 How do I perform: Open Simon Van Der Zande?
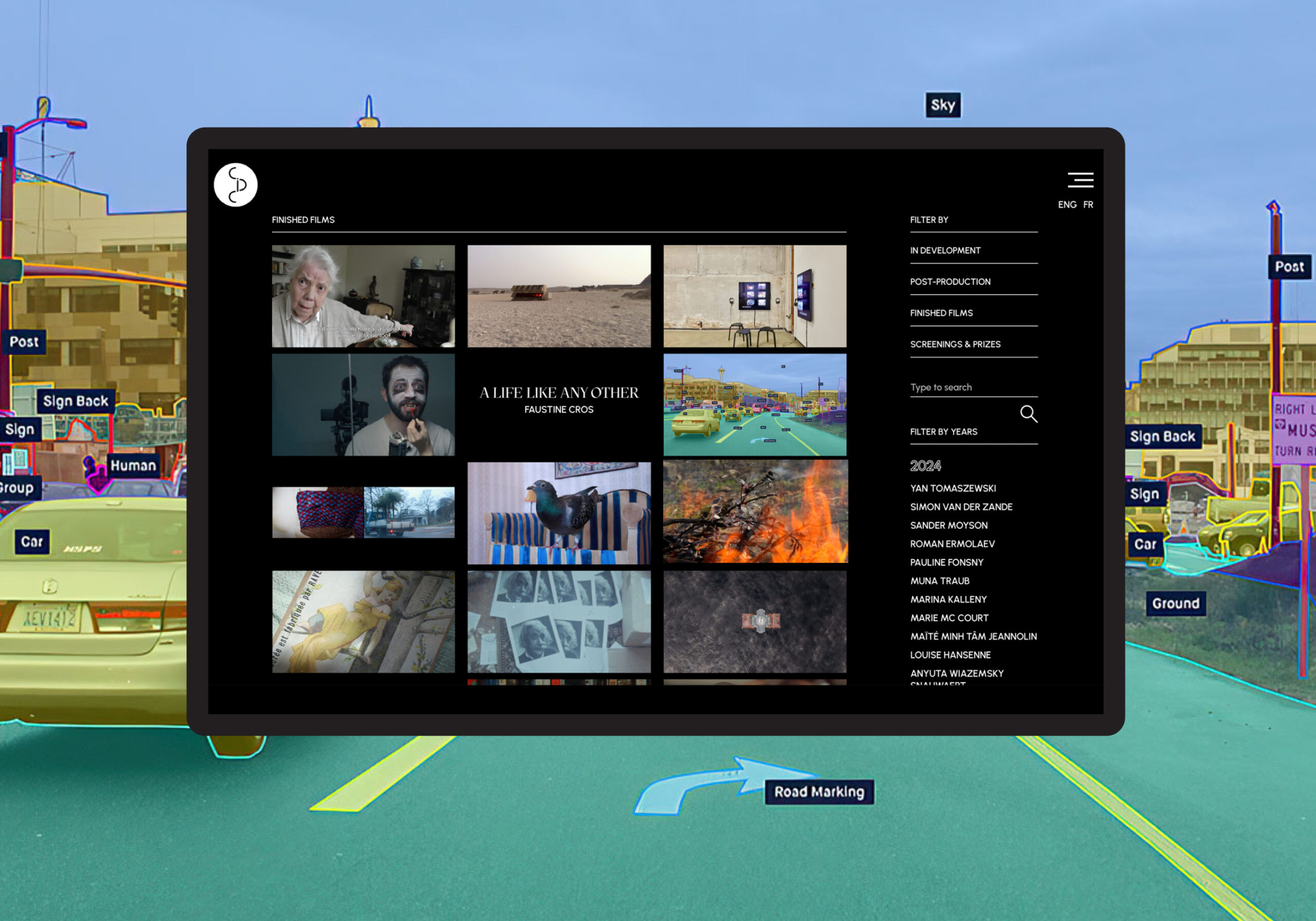[x=961, y=507]
